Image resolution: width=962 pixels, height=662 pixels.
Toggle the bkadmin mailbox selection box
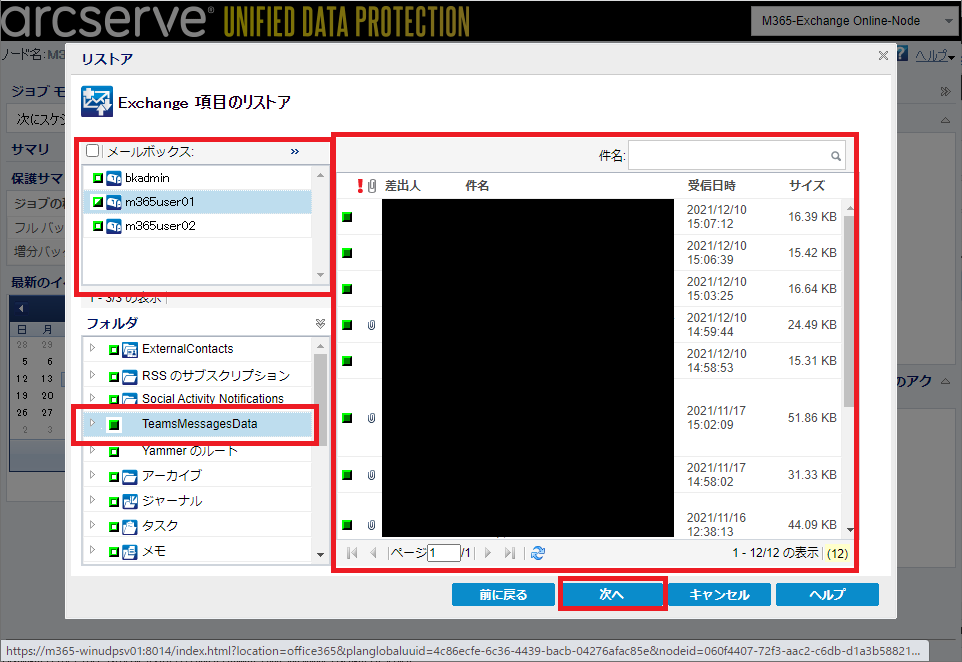(98, 178)
